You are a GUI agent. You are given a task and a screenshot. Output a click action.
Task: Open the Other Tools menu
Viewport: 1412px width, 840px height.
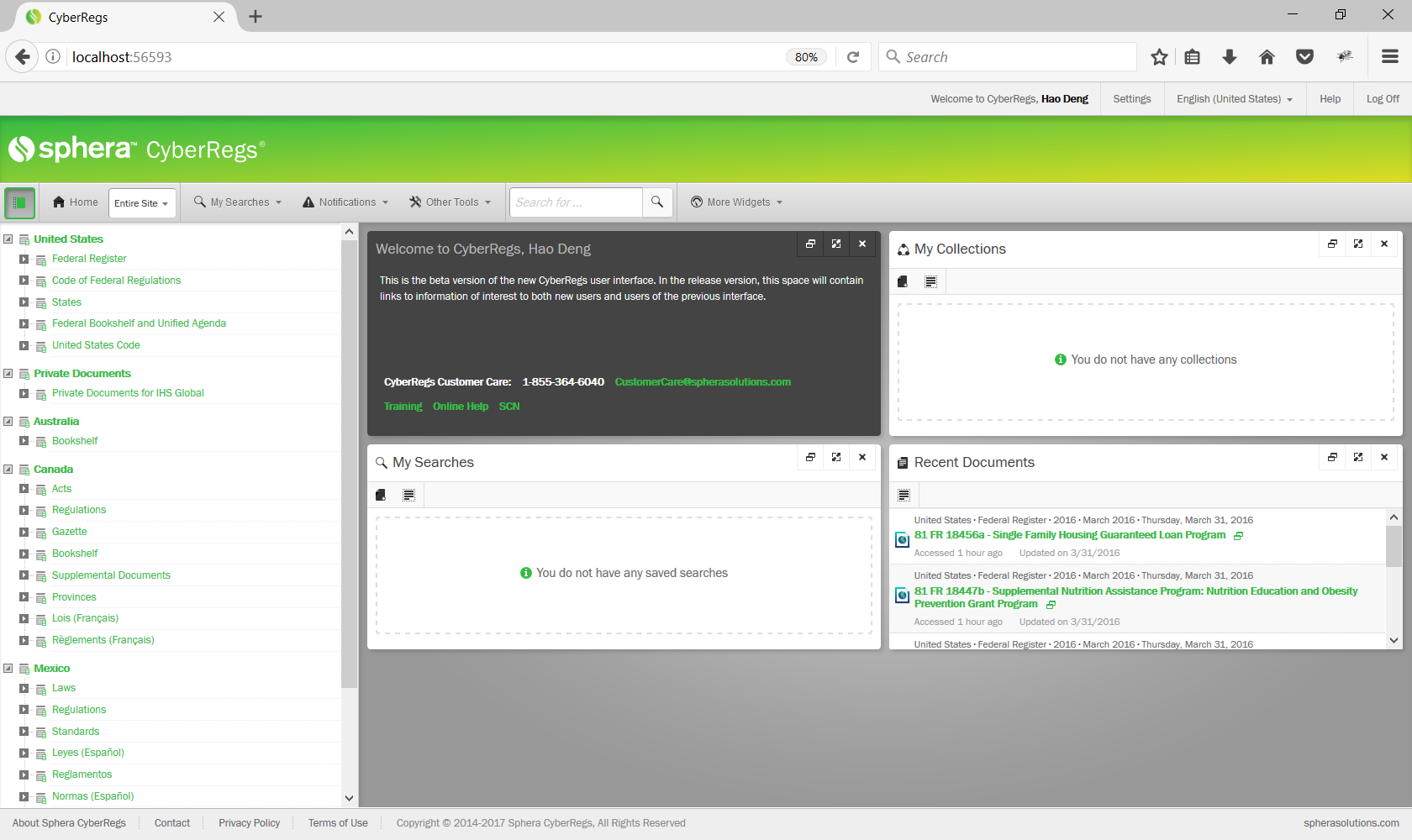(x=450, y=202)
